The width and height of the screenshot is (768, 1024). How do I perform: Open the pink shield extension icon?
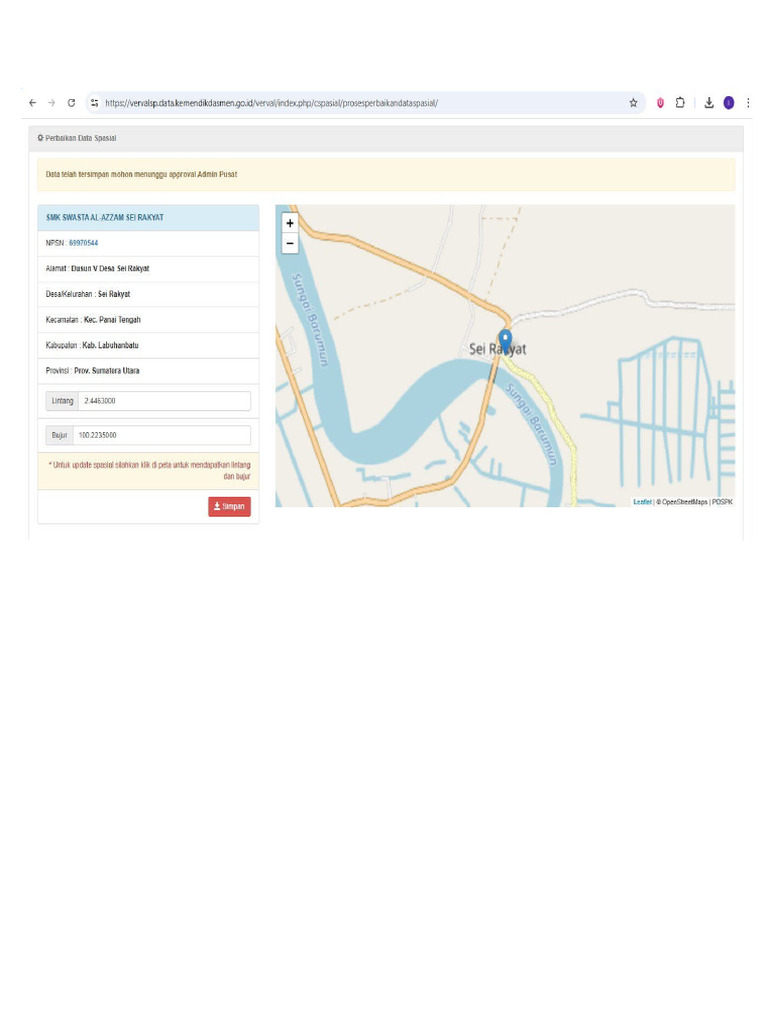coord(660,103)
